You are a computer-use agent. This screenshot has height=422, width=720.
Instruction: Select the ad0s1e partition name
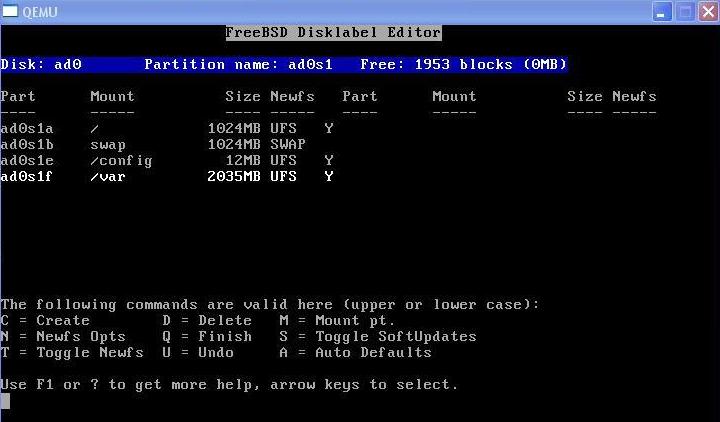coord(27,160)
